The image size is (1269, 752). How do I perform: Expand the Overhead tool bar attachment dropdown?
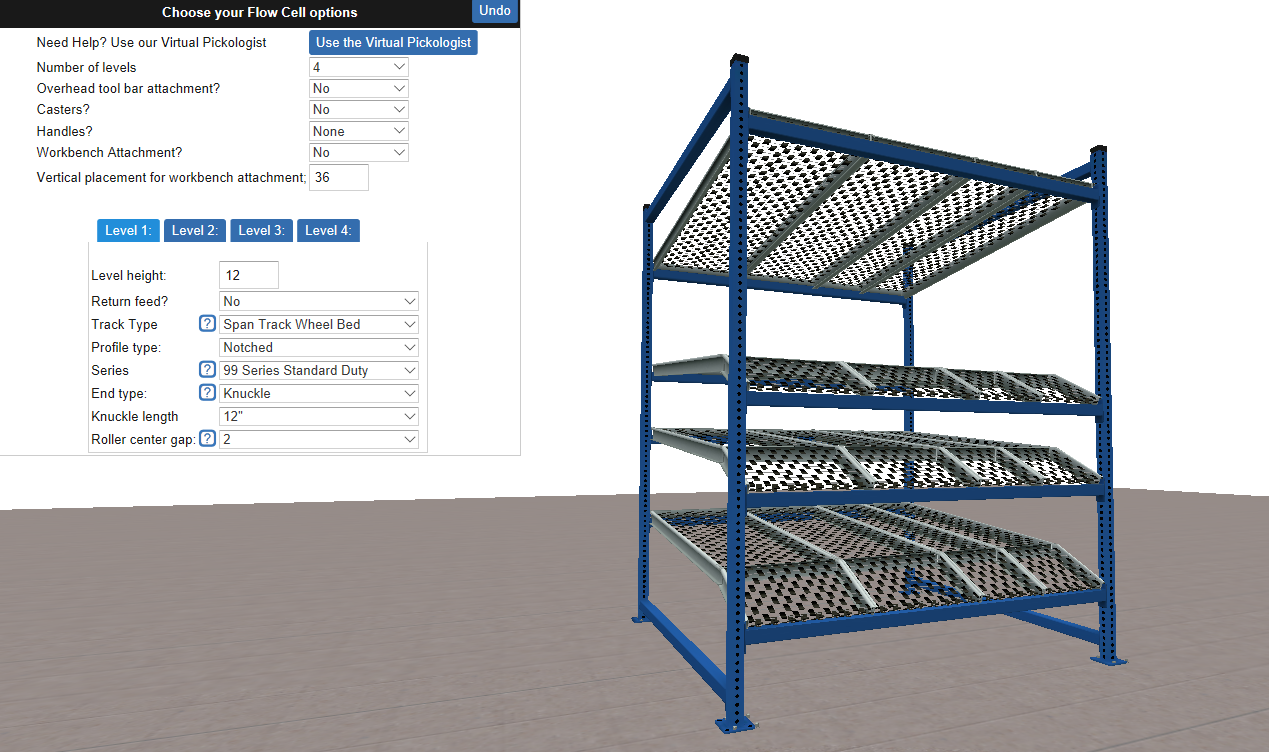[x=358, y=88]
